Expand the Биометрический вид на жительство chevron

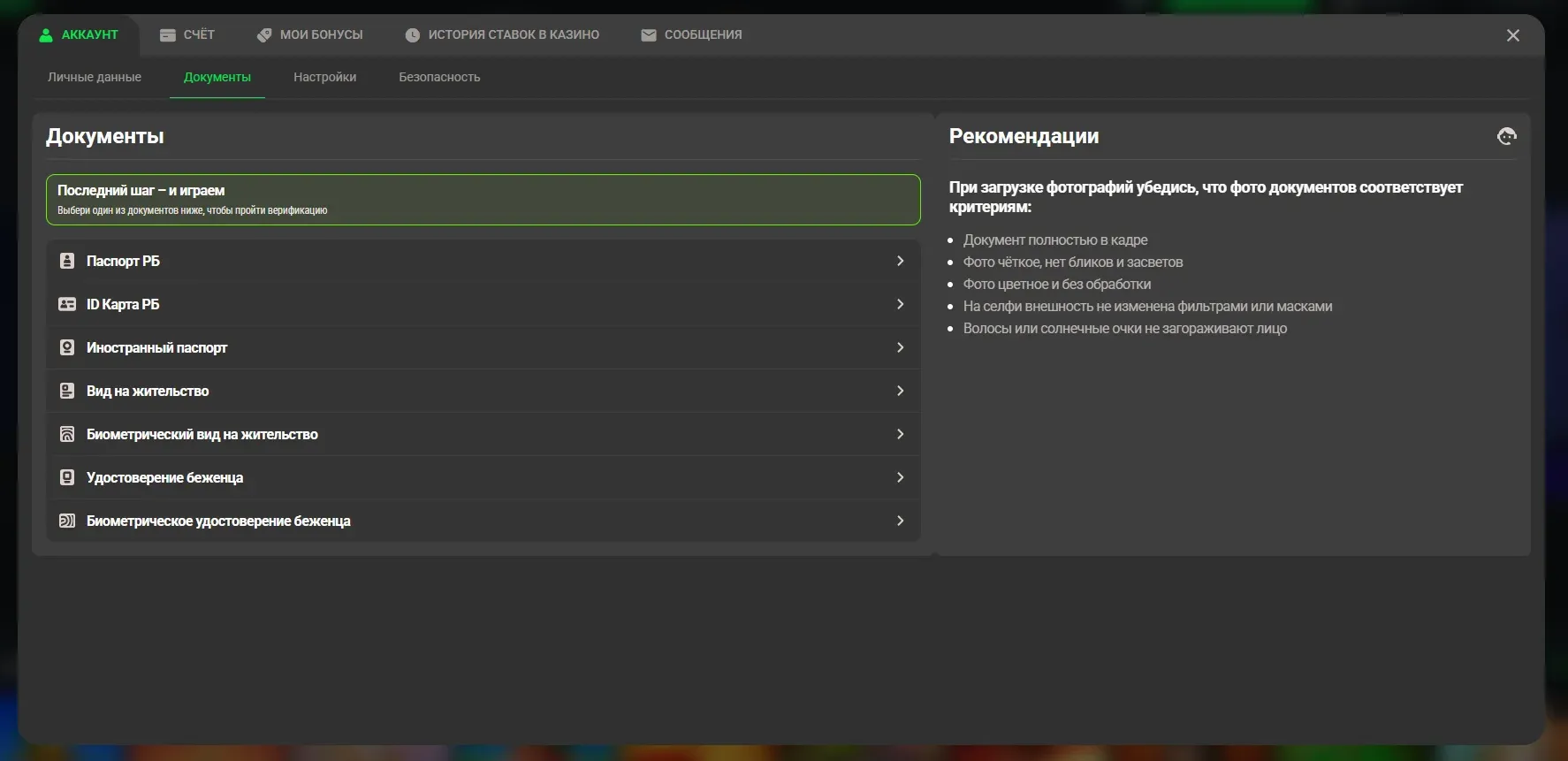point(900,434)
